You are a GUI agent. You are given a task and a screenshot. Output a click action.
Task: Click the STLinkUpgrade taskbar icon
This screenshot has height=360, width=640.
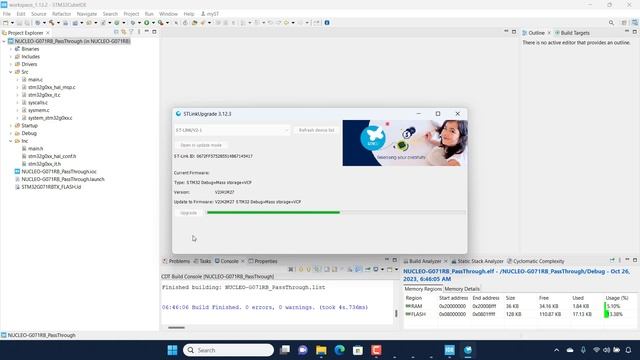[x=468, y=350]
